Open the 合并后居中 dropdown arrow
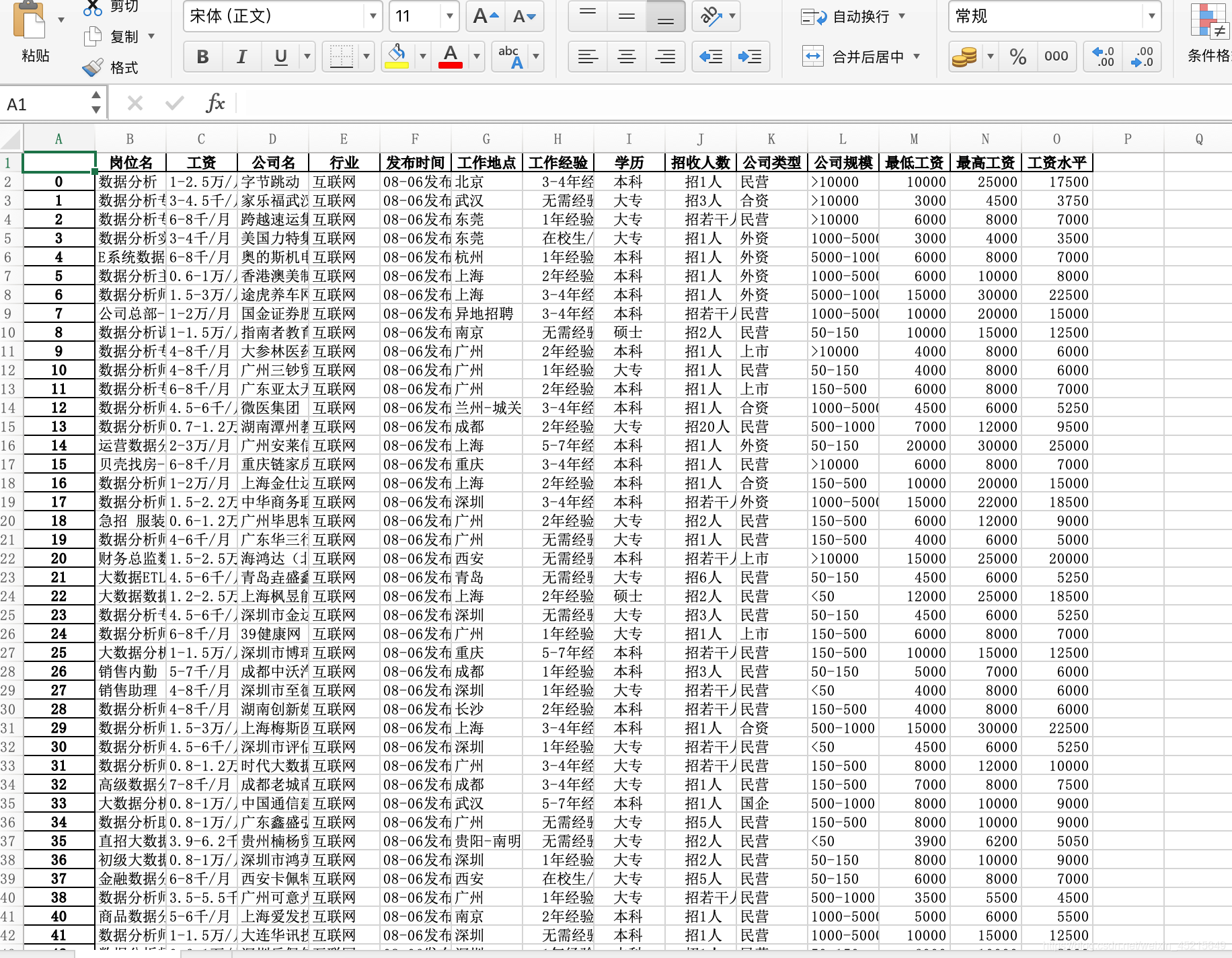 coord(917,57)
